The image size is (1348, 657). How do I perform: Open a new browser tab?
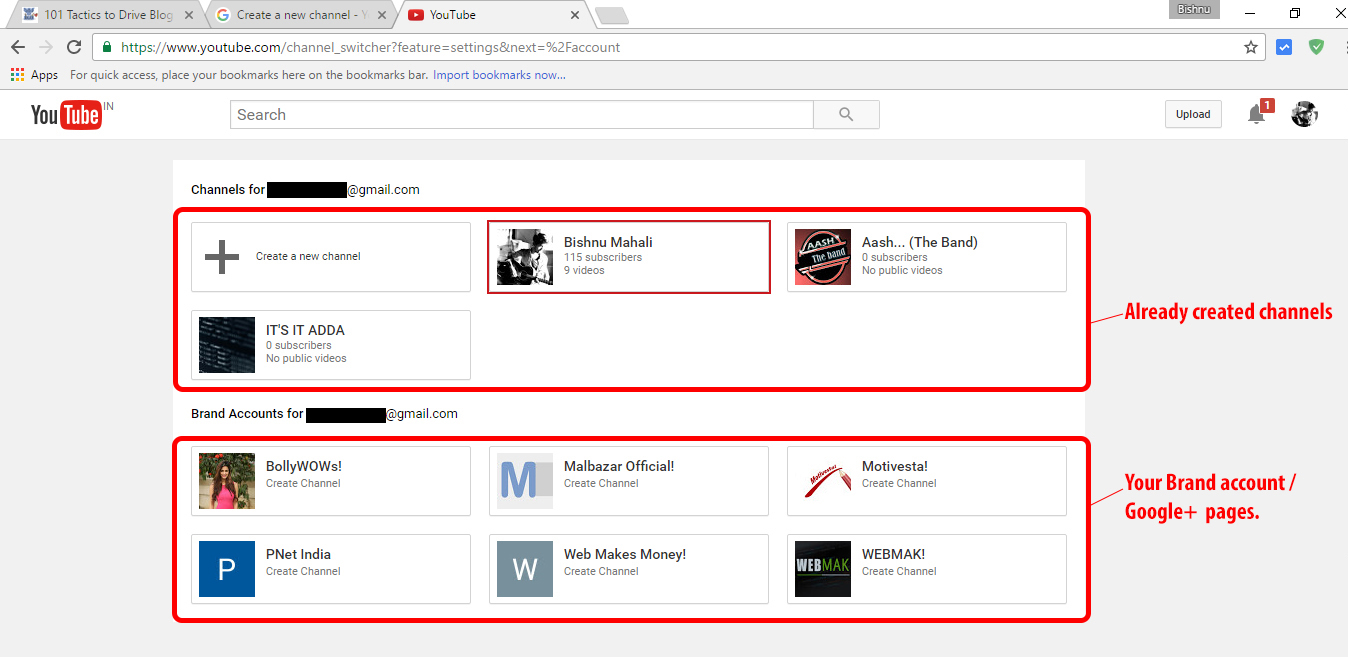[611, 15]
